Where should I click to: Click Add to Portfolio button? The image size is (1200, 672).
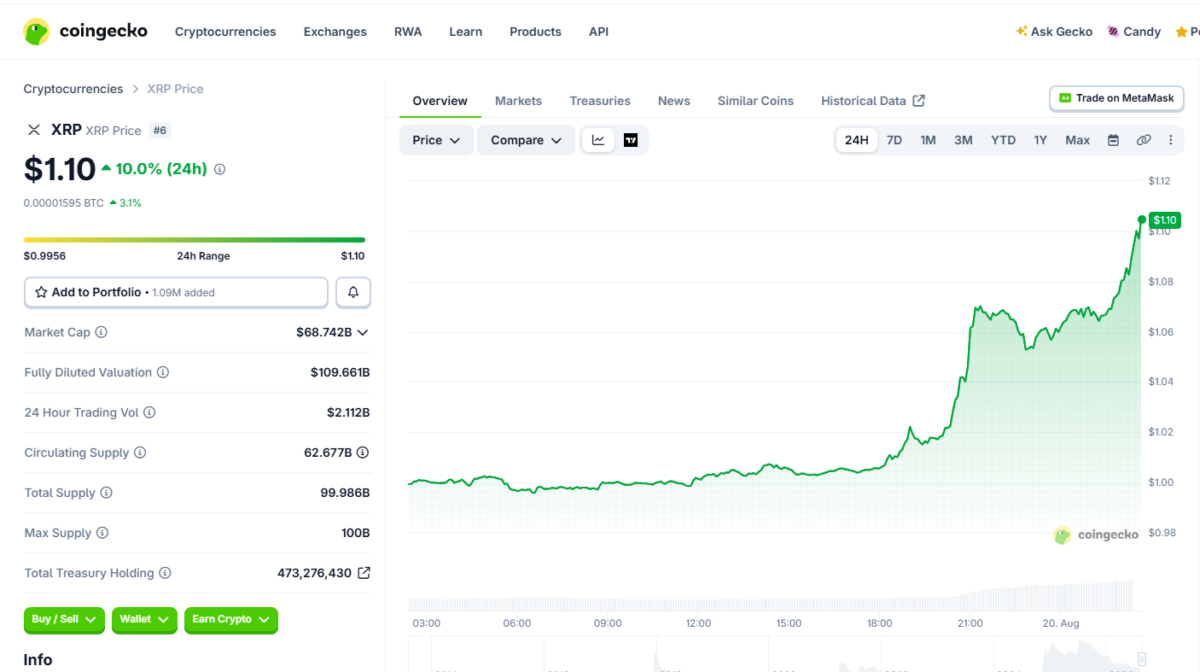pos(176,292)
